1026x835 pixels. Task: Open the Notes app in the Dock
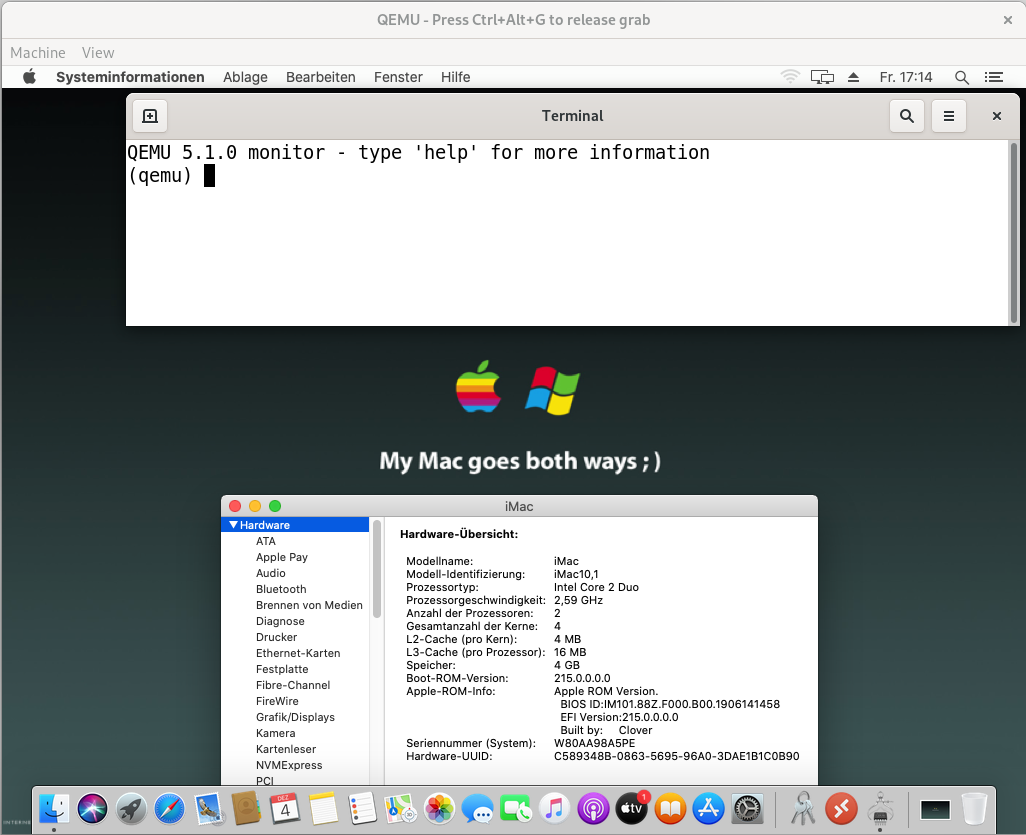[324, 809]
